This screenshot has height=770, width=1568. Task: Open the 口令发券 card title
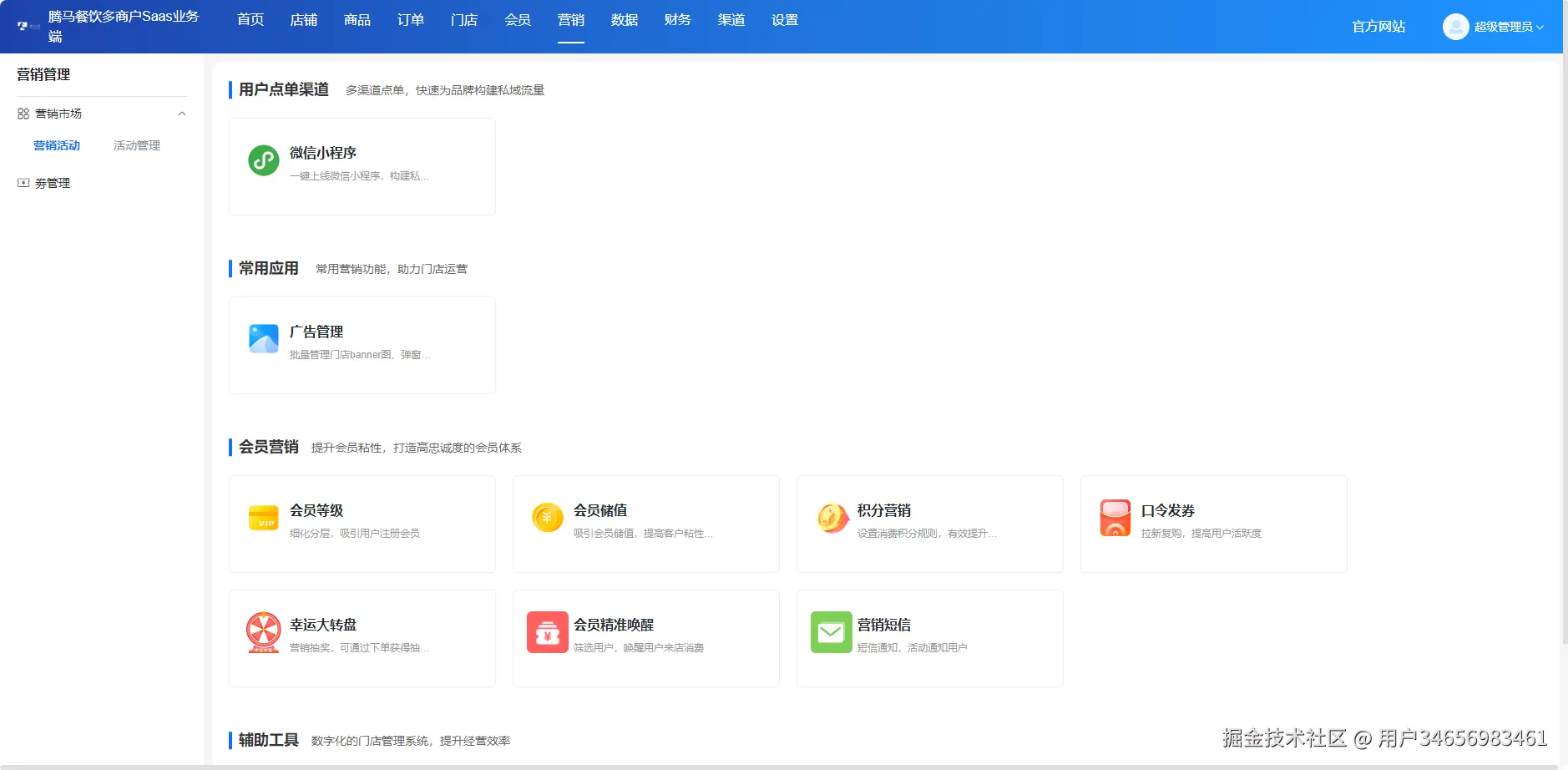[x=1168, y=510]
